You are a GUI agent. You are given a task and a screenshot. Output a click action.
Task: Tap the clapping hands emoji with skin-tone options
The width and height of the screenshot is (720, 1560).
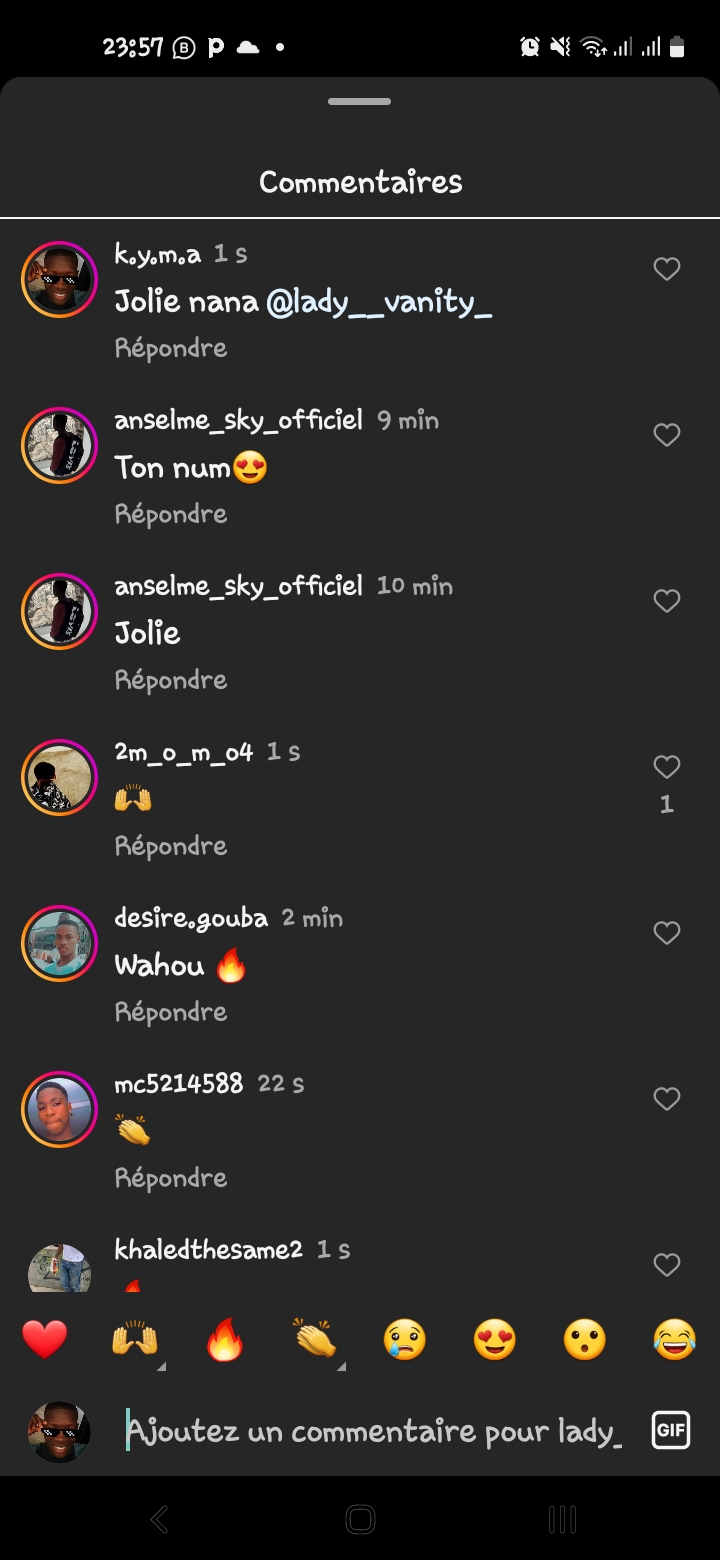click(315, 1339)
